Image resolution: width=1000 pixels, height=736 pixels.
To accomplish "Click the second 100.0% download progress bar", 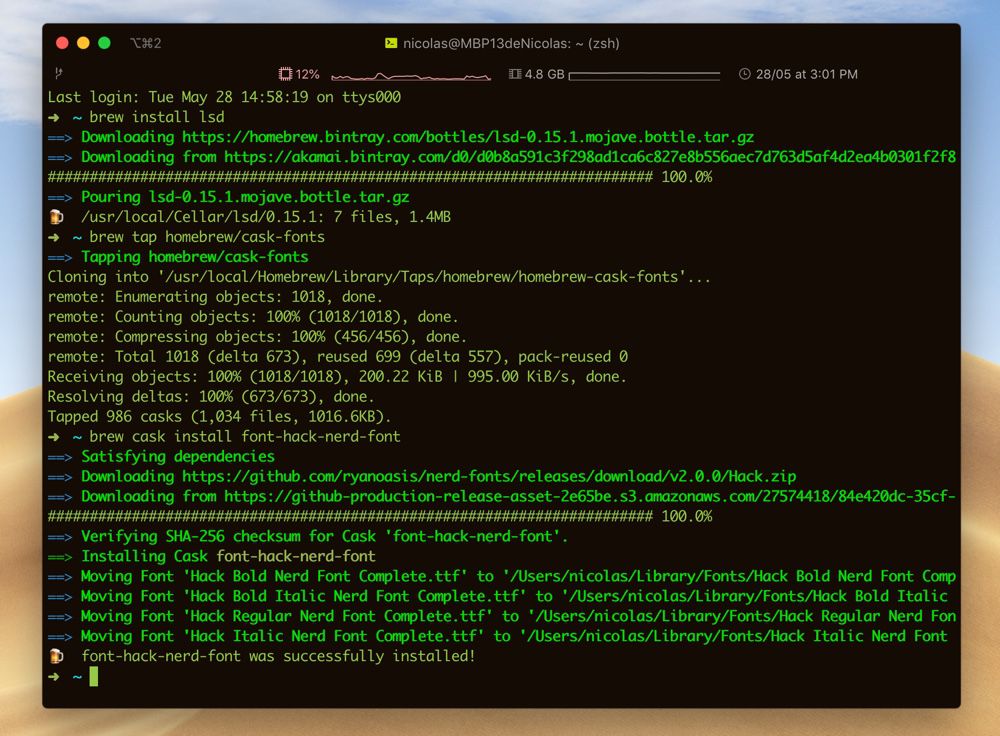I will point(350,516).
